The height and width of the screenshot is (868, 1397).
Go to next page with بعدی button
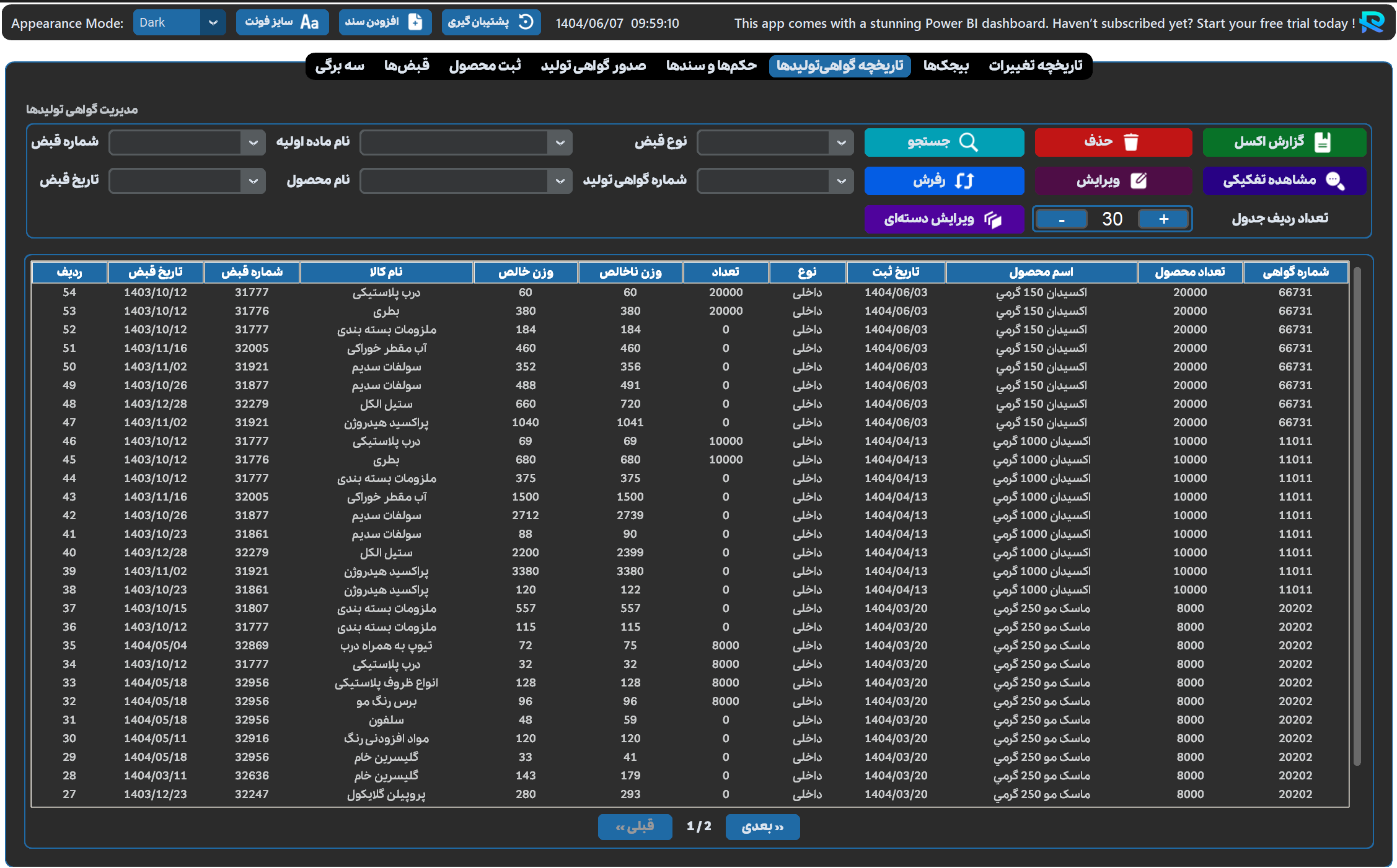tap(762, 827)
